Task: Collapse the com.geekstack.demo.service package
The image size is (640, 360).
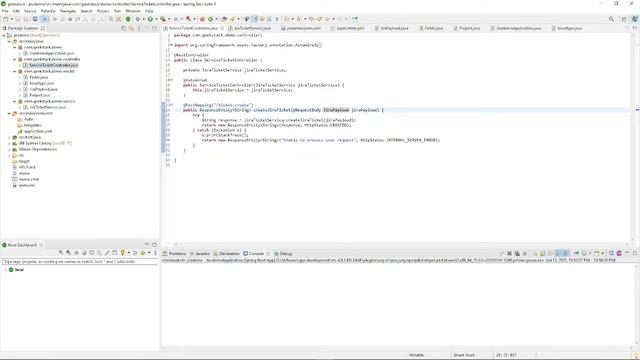Action: [x=15, y=101]
